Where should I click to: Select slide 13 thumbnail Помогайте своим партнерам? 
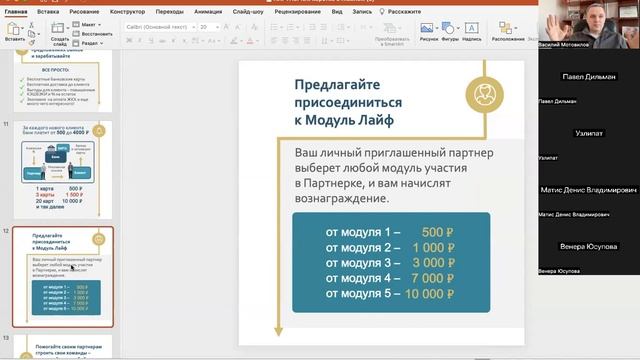pyautogui.click(x=63, y=347)
